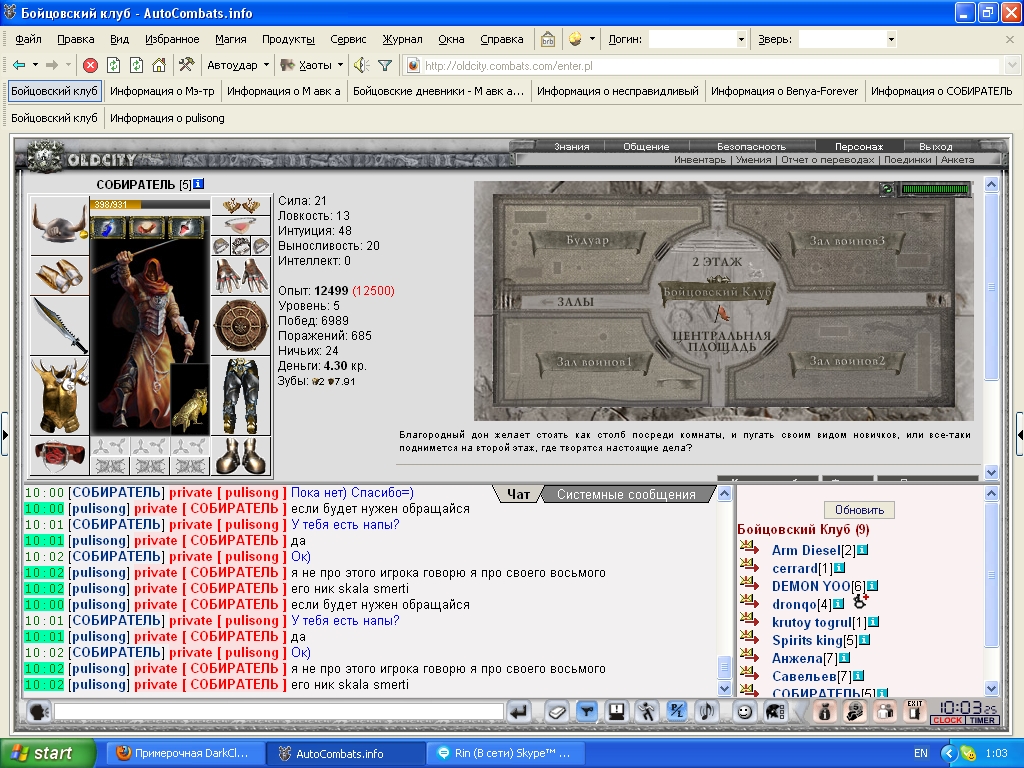Open the back history dropdown arrow
Viewport: 1024px width, 768px height.
pyautogui.click(x=35, y=65)
